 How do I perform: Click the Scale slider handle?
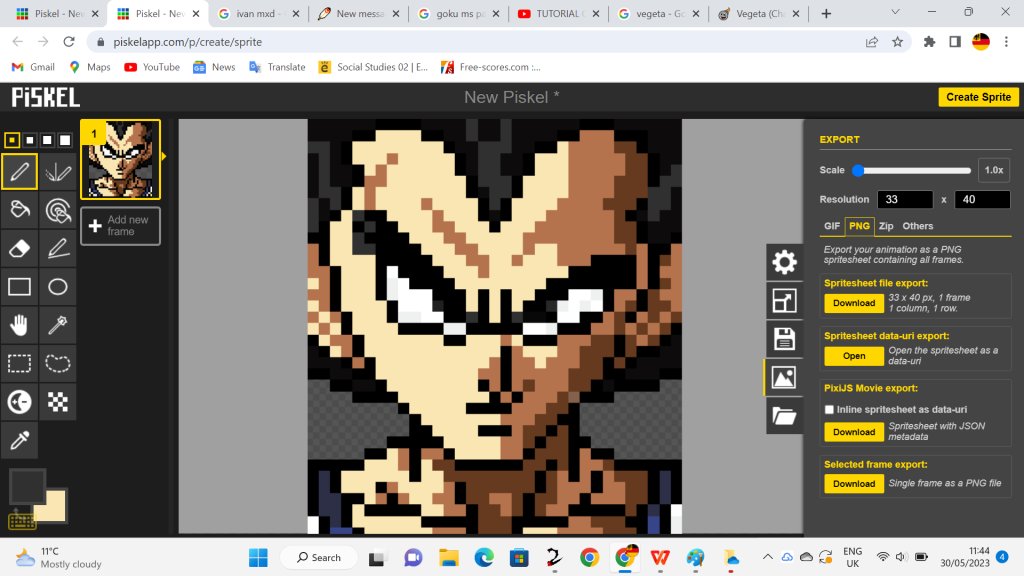(858, 170)
